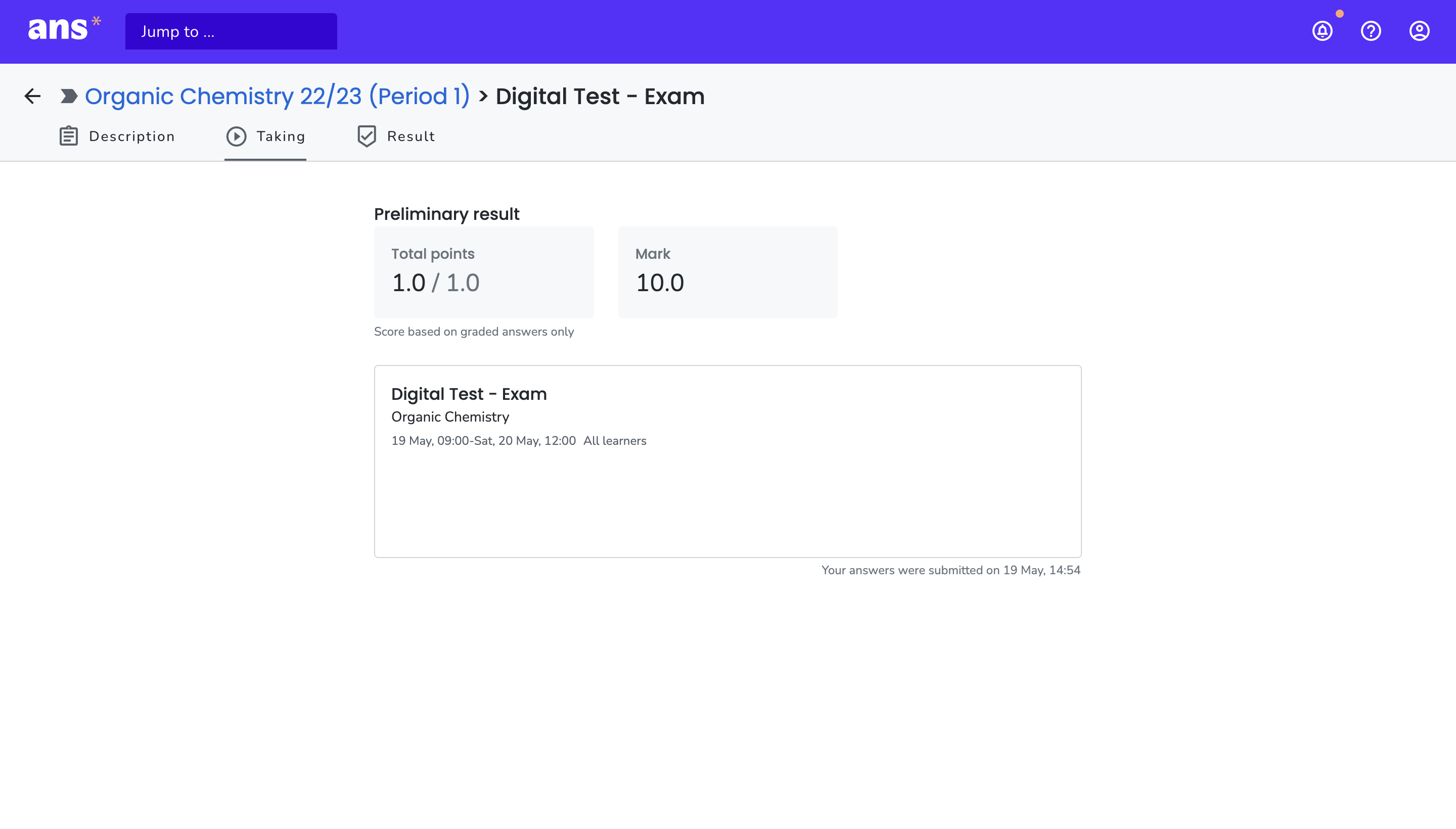Click the ans logo in header
1456x829 pixels.
[64, 28]
